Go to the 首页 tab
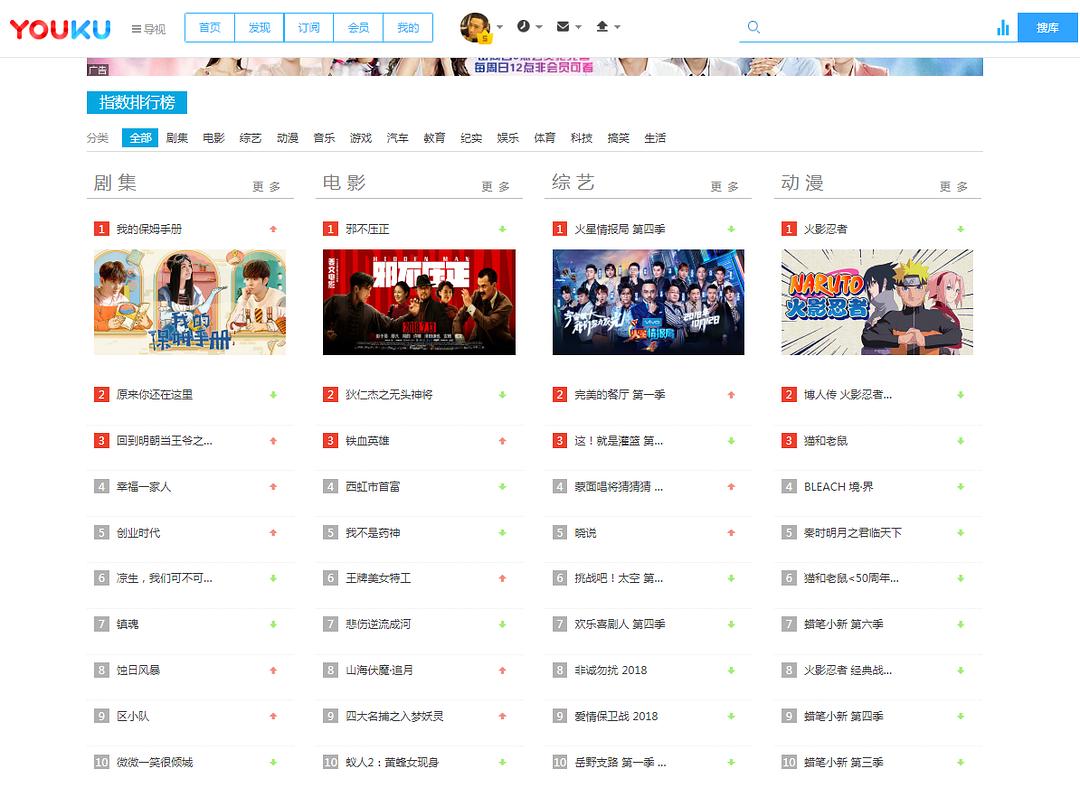Viewport: 1080px width, 788px height. click(x=210, y=28)
